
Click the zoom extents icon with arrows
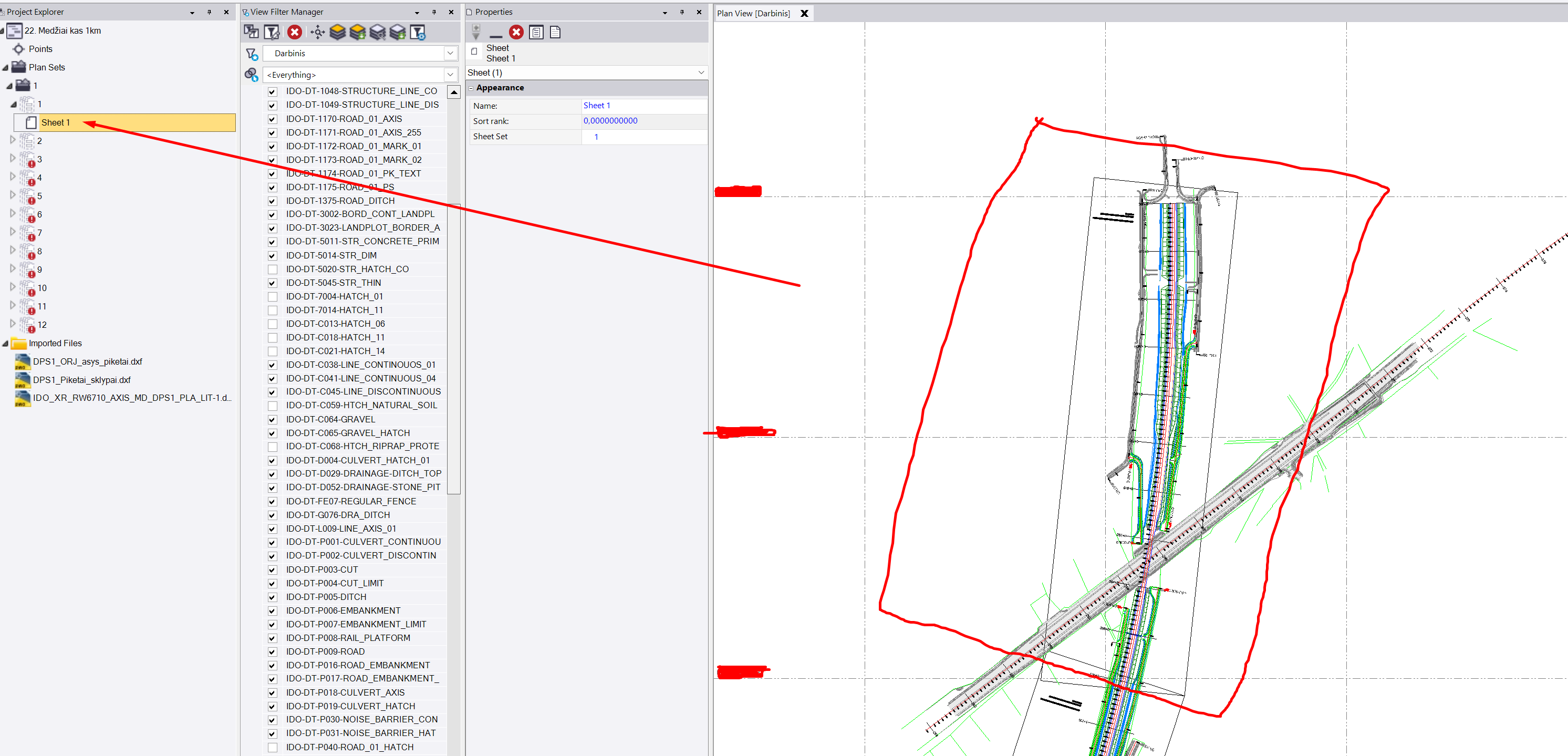(317, 32)
